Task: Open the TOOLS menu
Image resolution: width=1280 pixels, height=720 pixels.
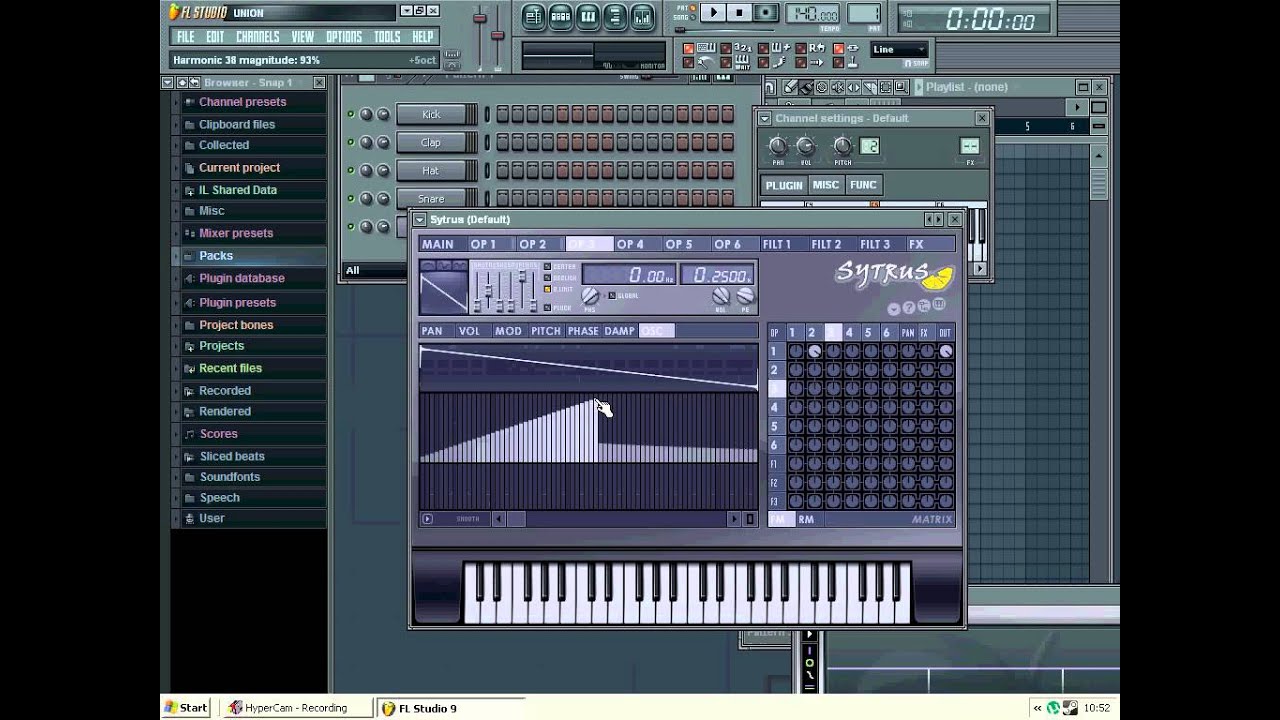Action: [387, 37]
